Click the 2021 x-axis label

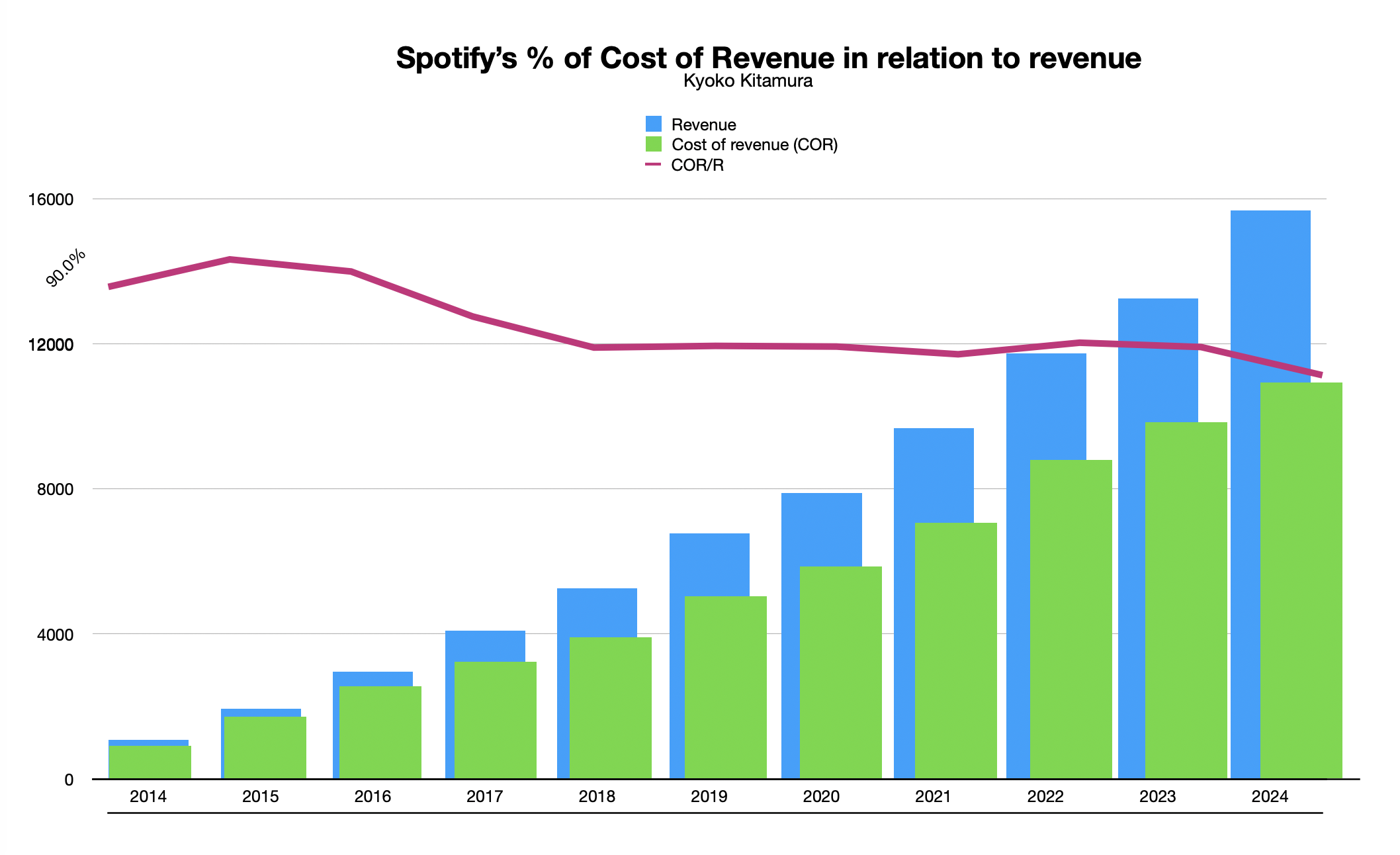point(933,796)
